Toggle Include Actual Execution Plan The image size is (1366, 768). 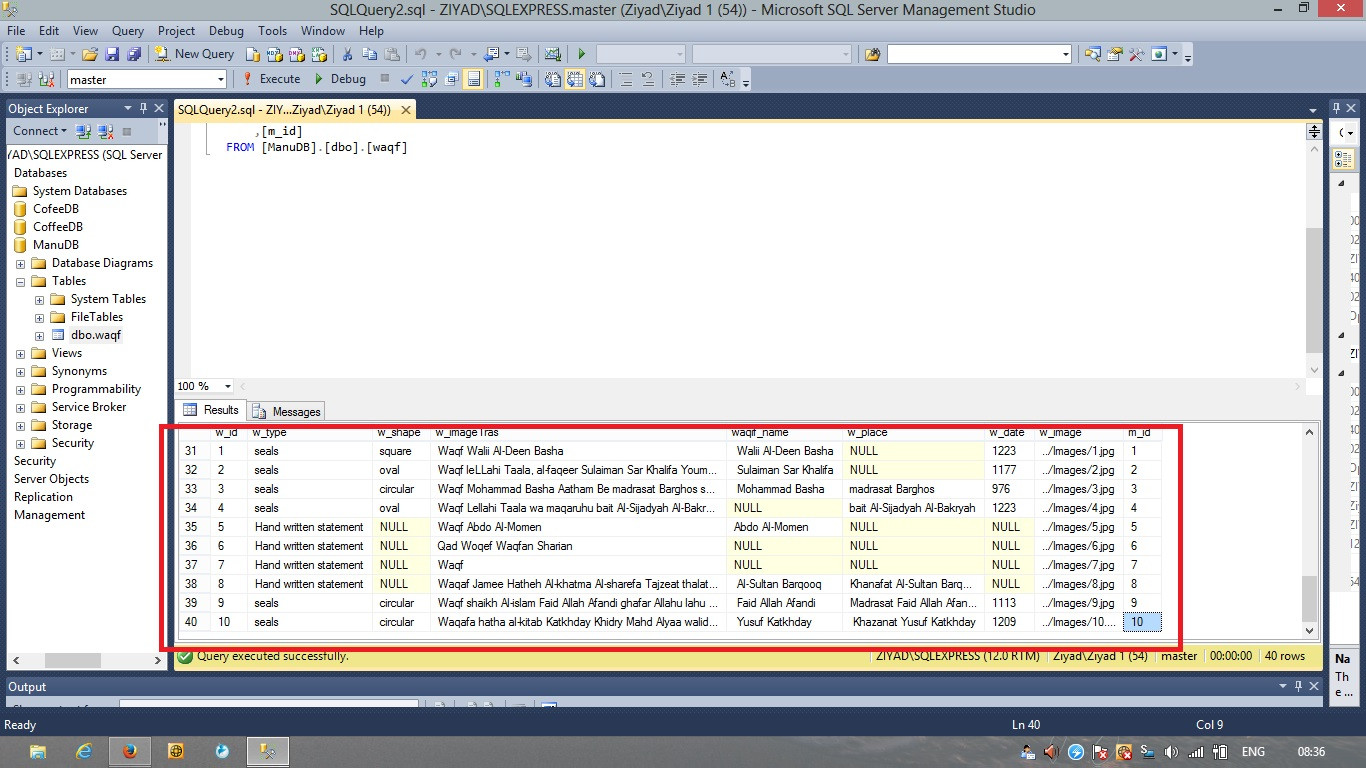(x=503, y=79)
